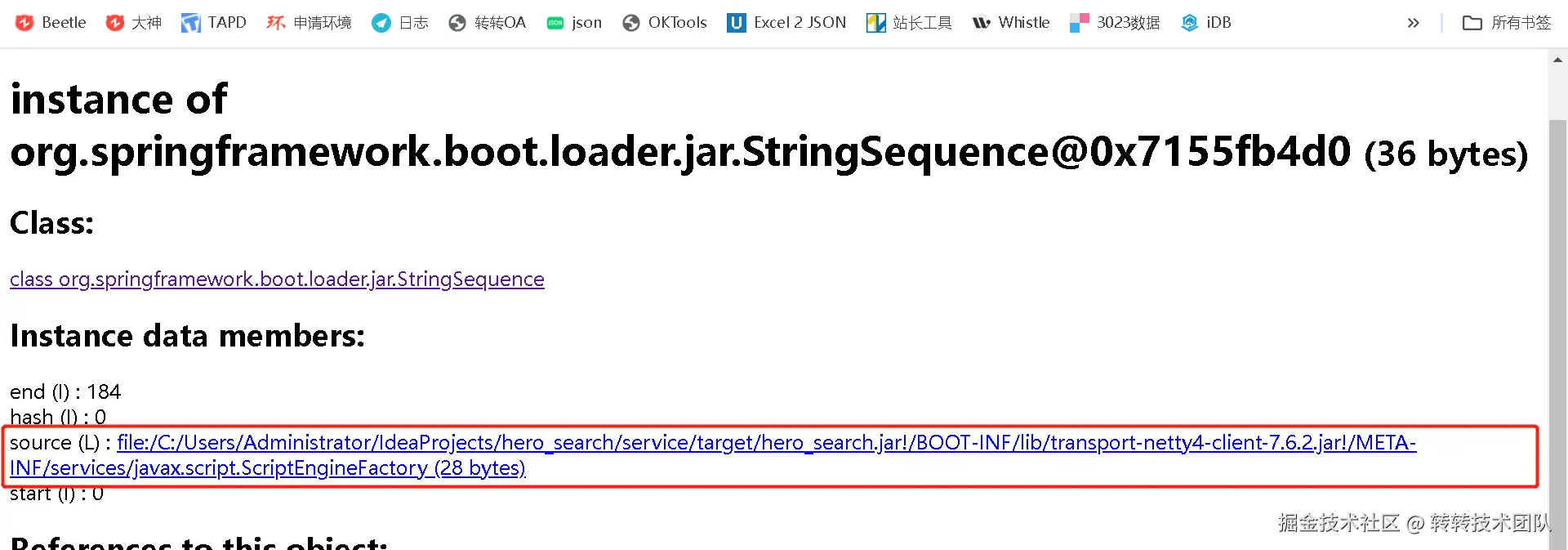The image size is (1568, 550).
Task: Open the 申请环境 bookmark
Action: click(309, 23)
